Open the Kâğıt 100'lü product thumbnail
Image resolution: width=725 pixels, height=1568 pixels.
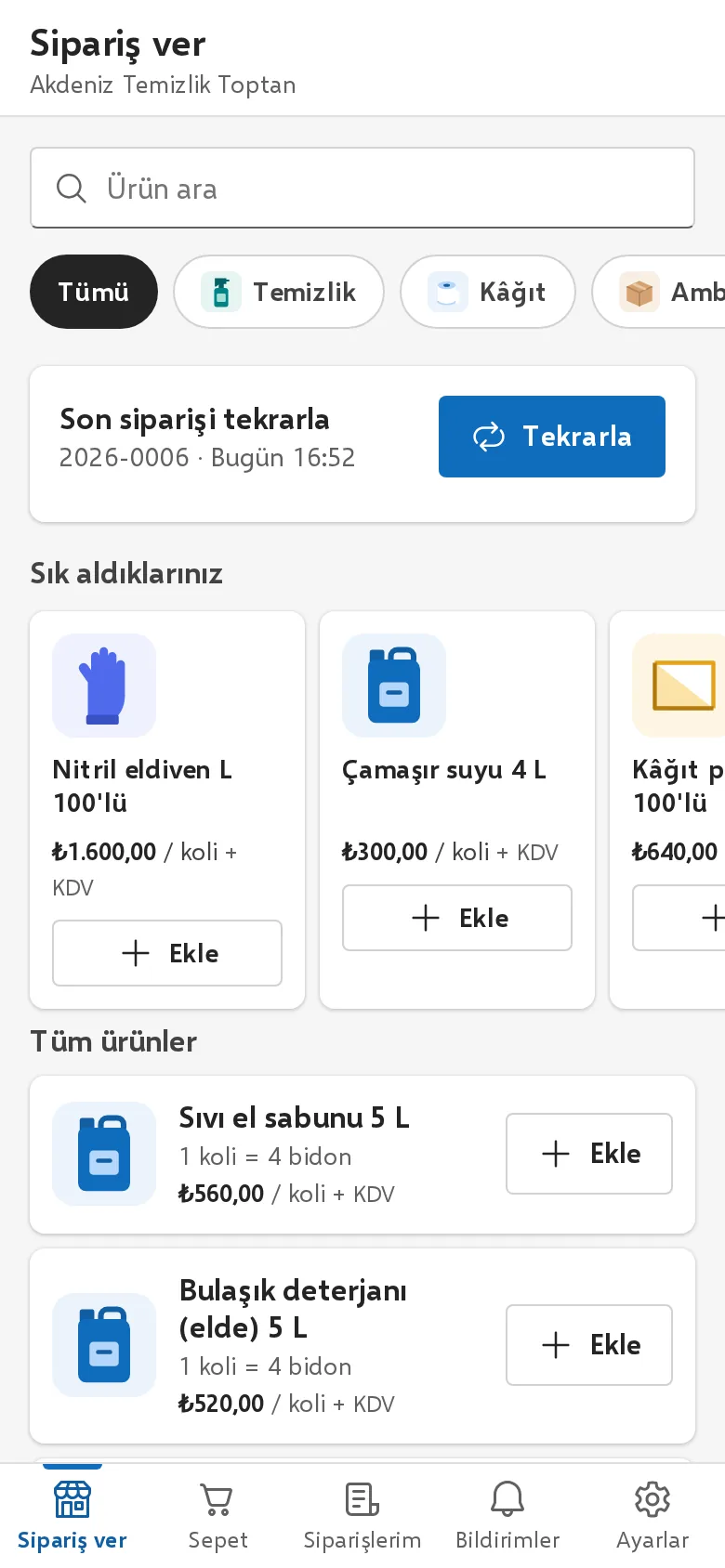point(679,686)
